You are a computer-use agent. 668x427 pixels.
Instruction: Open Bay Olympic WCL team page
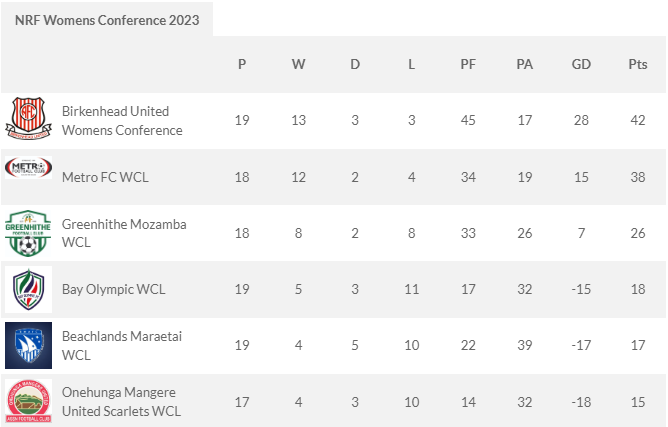(113, 289)
